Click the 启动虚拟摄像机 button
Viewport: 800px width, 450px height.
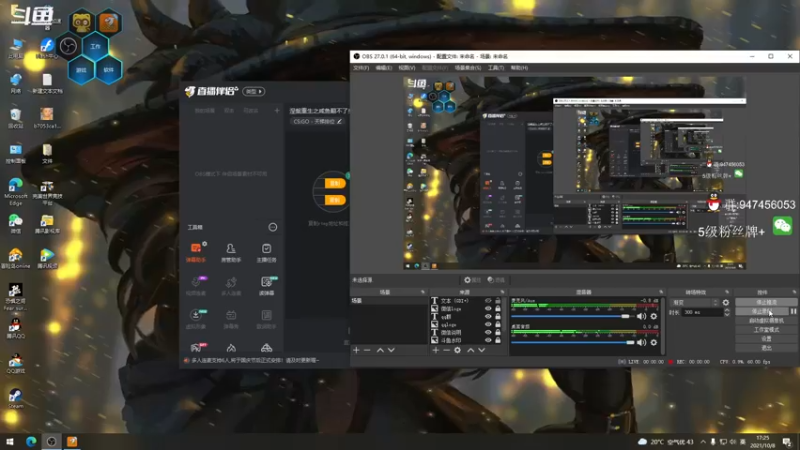click(766, 320)
